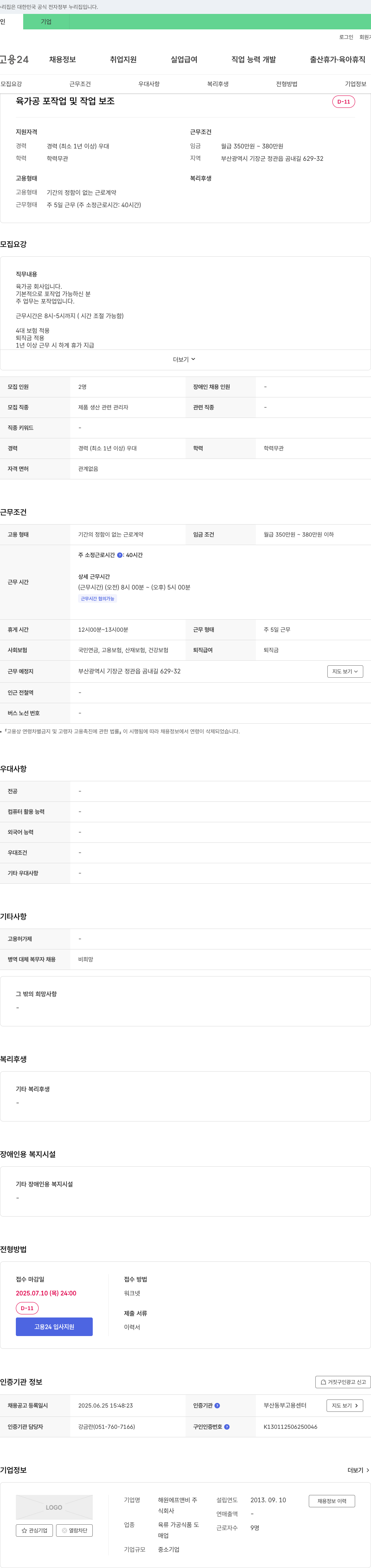Click the 인증기관 info question icon
This screenshot has width=371, height=1568.
pyautogui.click(x=217, y=1406)
